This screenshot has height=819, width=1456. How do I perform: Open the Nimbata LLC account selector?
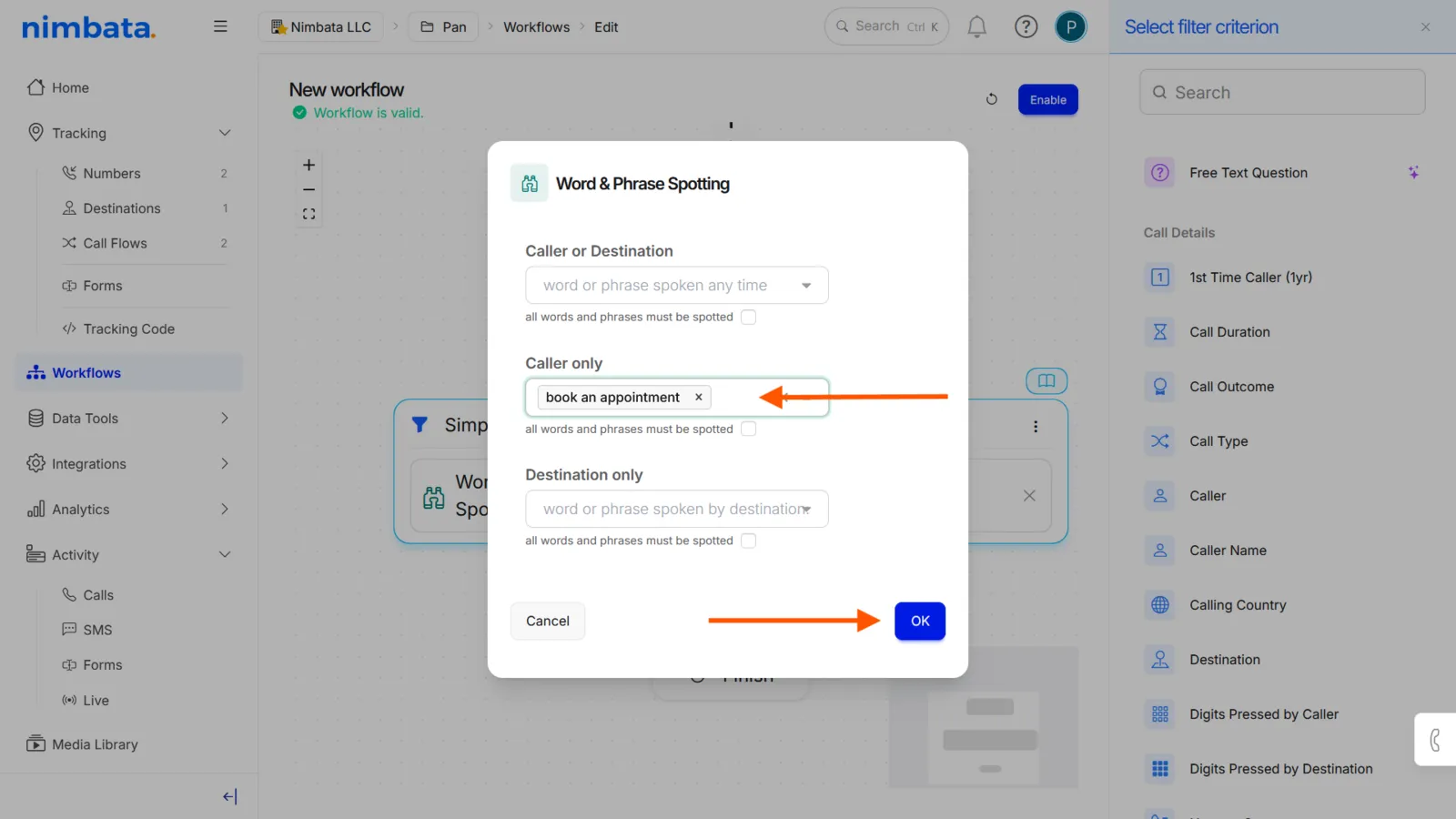pyautogui.click(x=321, y=27)
